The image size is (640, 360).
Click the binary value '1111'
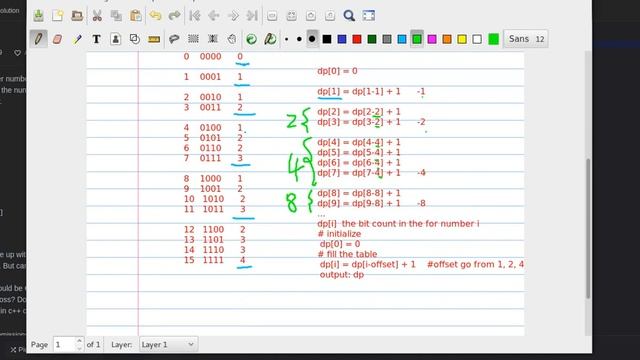coord(213,260)
